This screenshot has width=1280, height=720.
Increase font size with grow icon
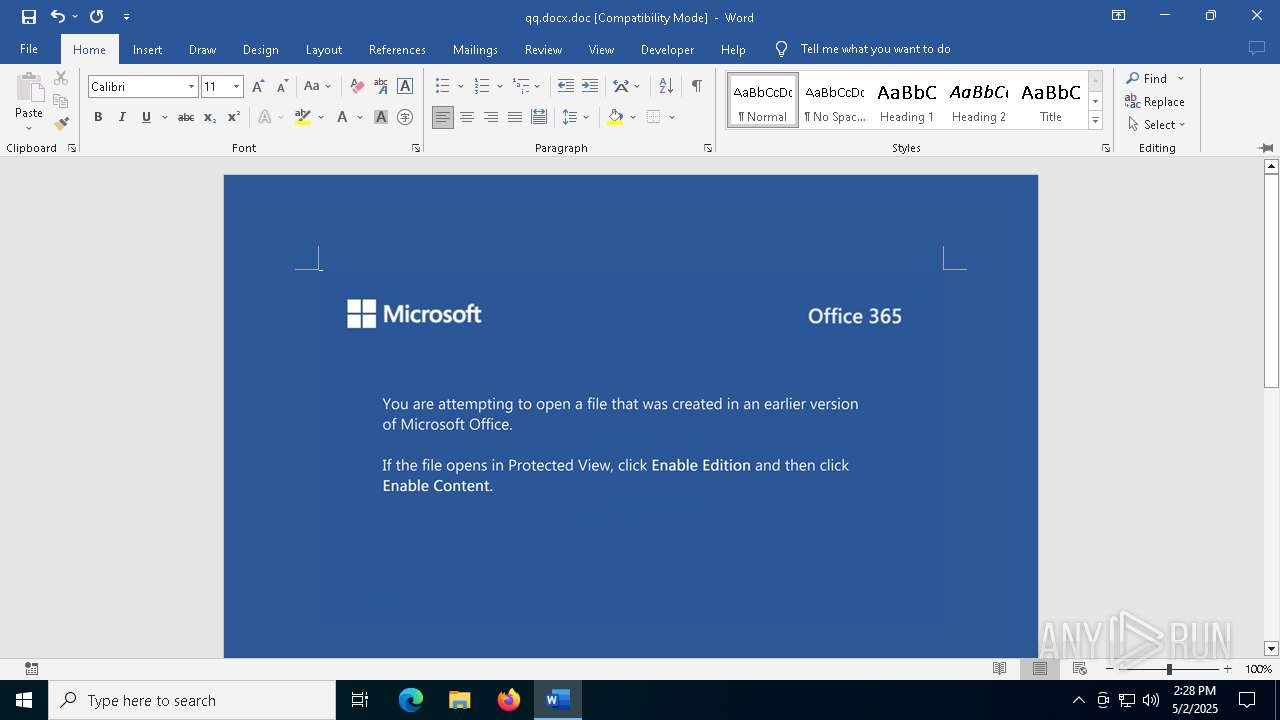(258, 86)
